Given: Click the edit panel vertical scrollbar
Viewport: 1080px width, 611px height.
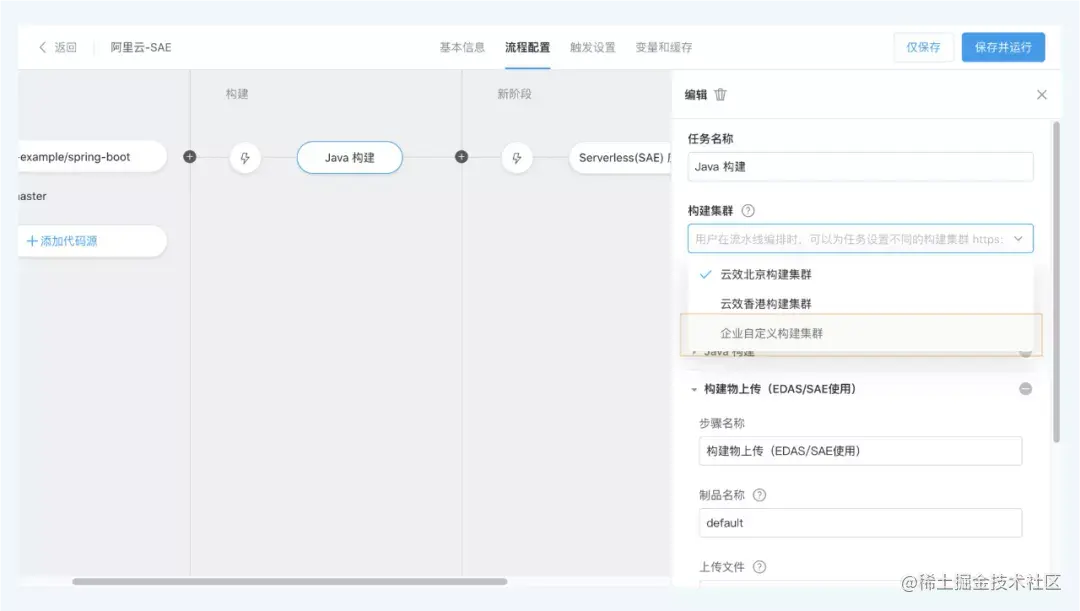Looking at the screenshot, I should (1057, 282).
